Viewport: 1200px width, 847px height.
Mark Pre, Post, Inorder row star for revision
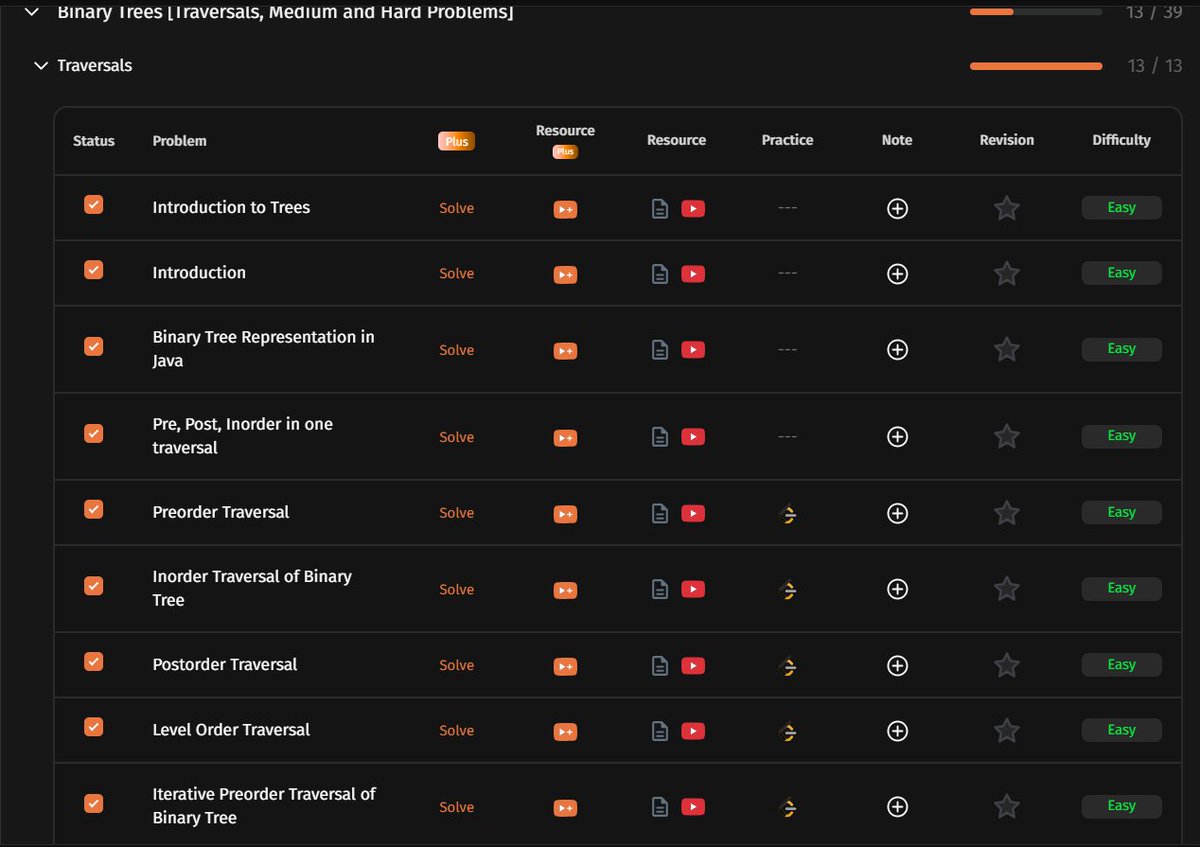coord(1007,436)
